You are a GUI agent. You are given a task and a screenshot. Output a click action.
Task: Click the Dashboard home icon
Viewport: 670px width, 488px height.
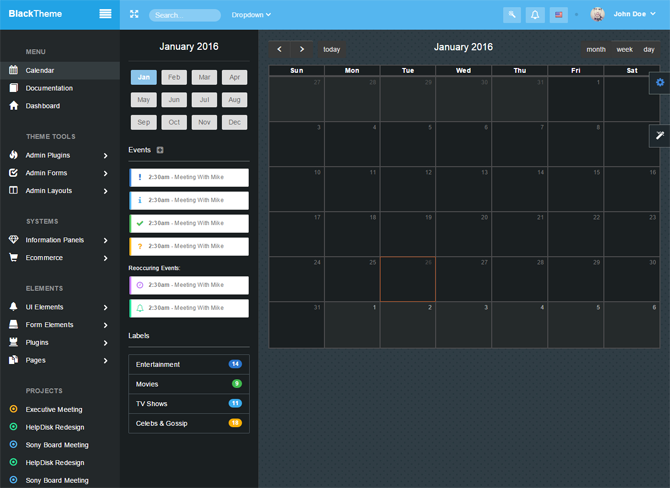(x=14, y=106)
